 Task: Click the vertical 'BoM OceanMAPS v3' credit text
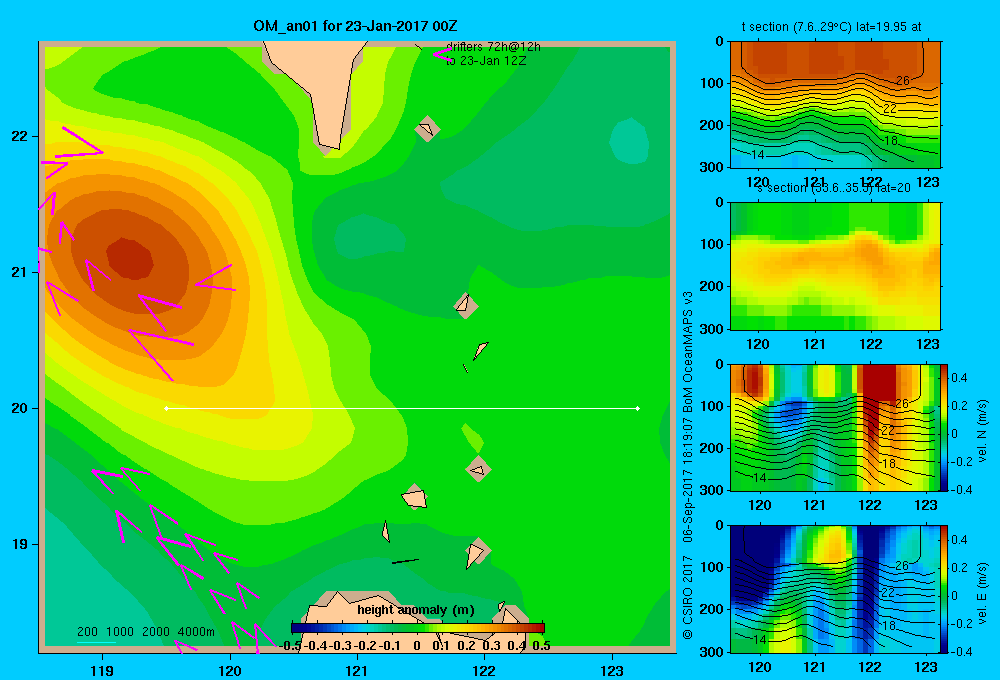click(688, 352)
